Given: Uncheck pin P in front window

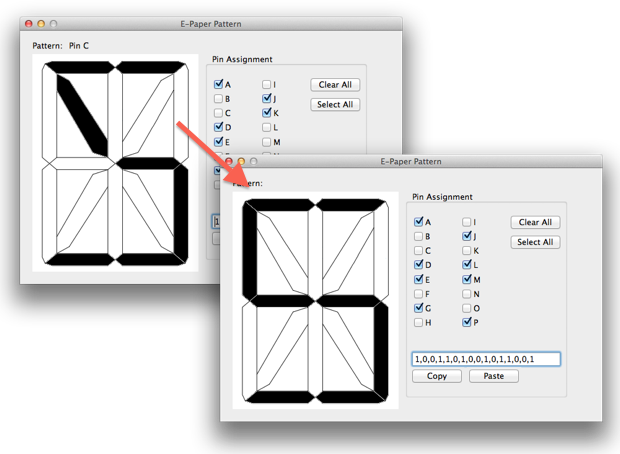Looking at the screenshot, I should pos(467,322).
